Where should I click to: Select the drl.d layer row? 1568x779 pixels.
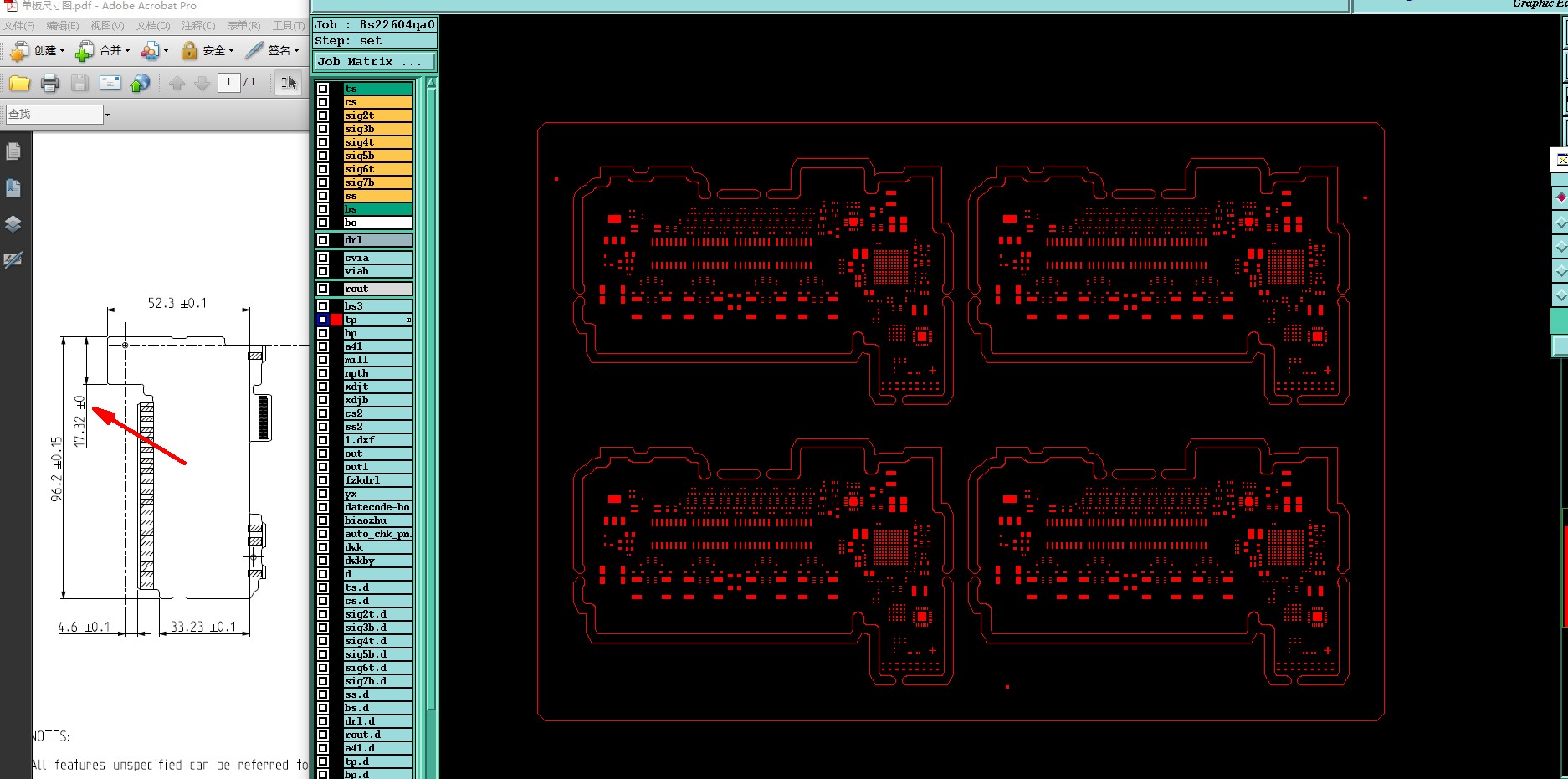coord(377,721)
